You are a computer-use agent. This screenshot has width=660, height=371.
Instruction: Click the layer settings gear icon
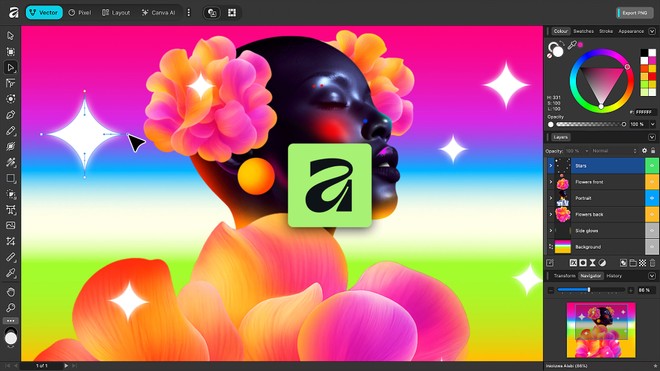pyautogui.click(x=644, y=151)
